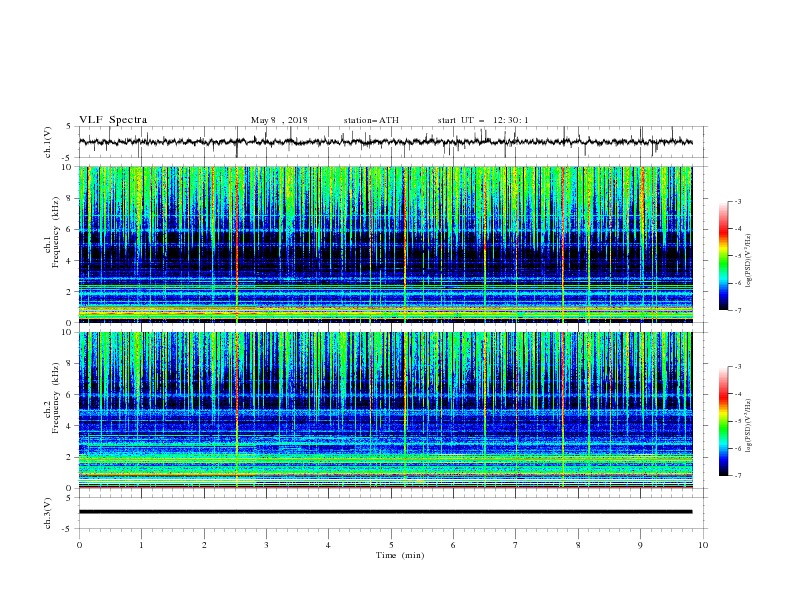Click the ch.3 flat black waveform trace

pos(385,512)
